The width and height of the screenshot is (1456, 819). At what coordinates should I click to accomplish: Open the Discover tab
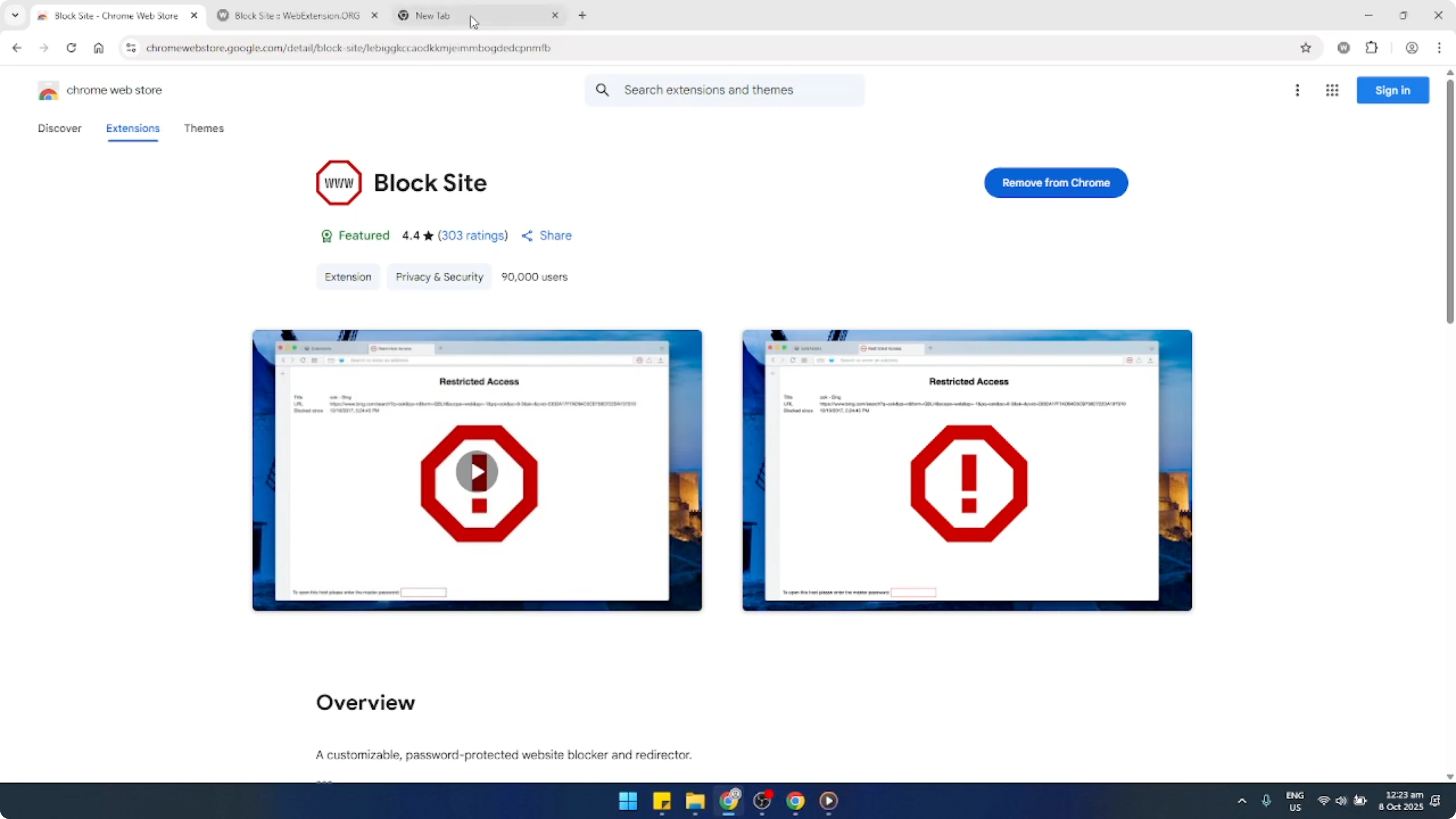pos(59,128)
